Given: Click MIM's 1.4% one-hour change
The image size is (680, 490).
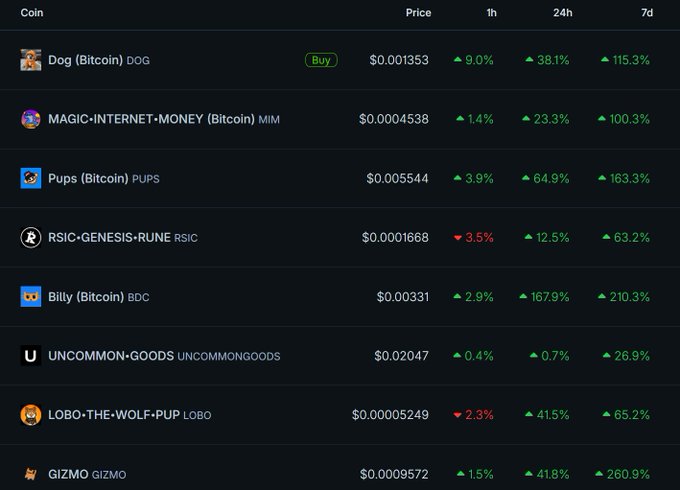Looking at the screenshot, I should [475, 119].
